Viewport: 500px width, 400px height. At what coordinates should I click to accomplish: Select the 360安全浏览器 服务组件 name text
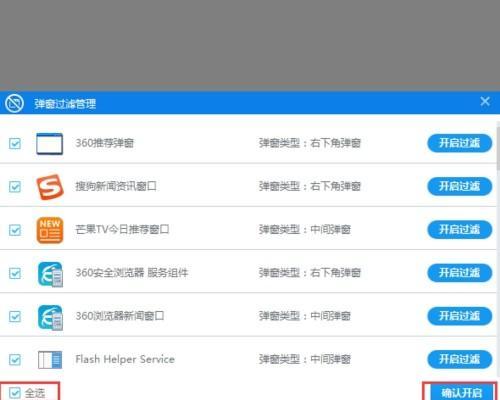point(132,273)
